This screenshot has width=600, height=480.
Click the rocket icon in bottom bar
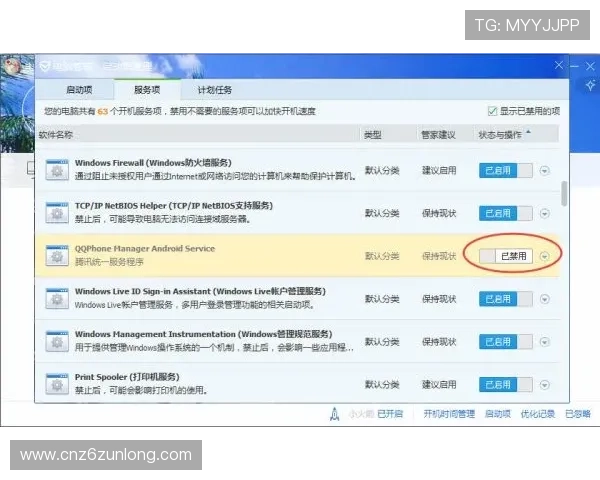click(x=334, y=414)
